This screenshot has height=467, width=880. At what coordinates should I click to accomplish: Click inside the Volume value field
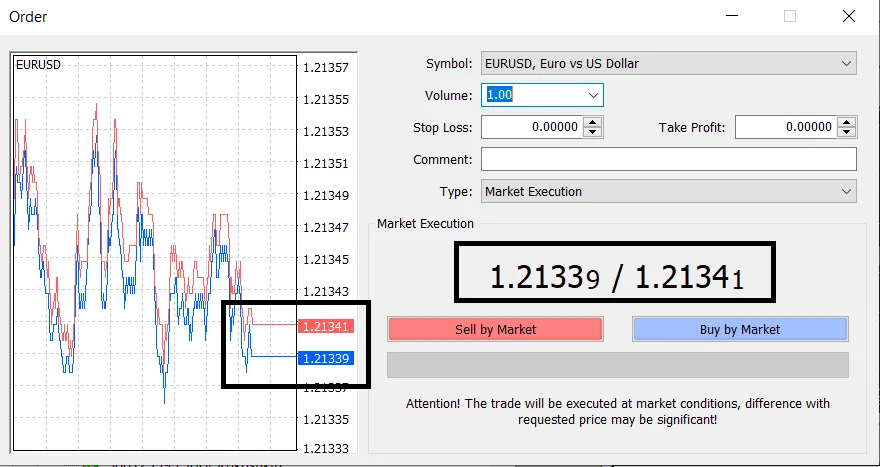coord(532,96)
